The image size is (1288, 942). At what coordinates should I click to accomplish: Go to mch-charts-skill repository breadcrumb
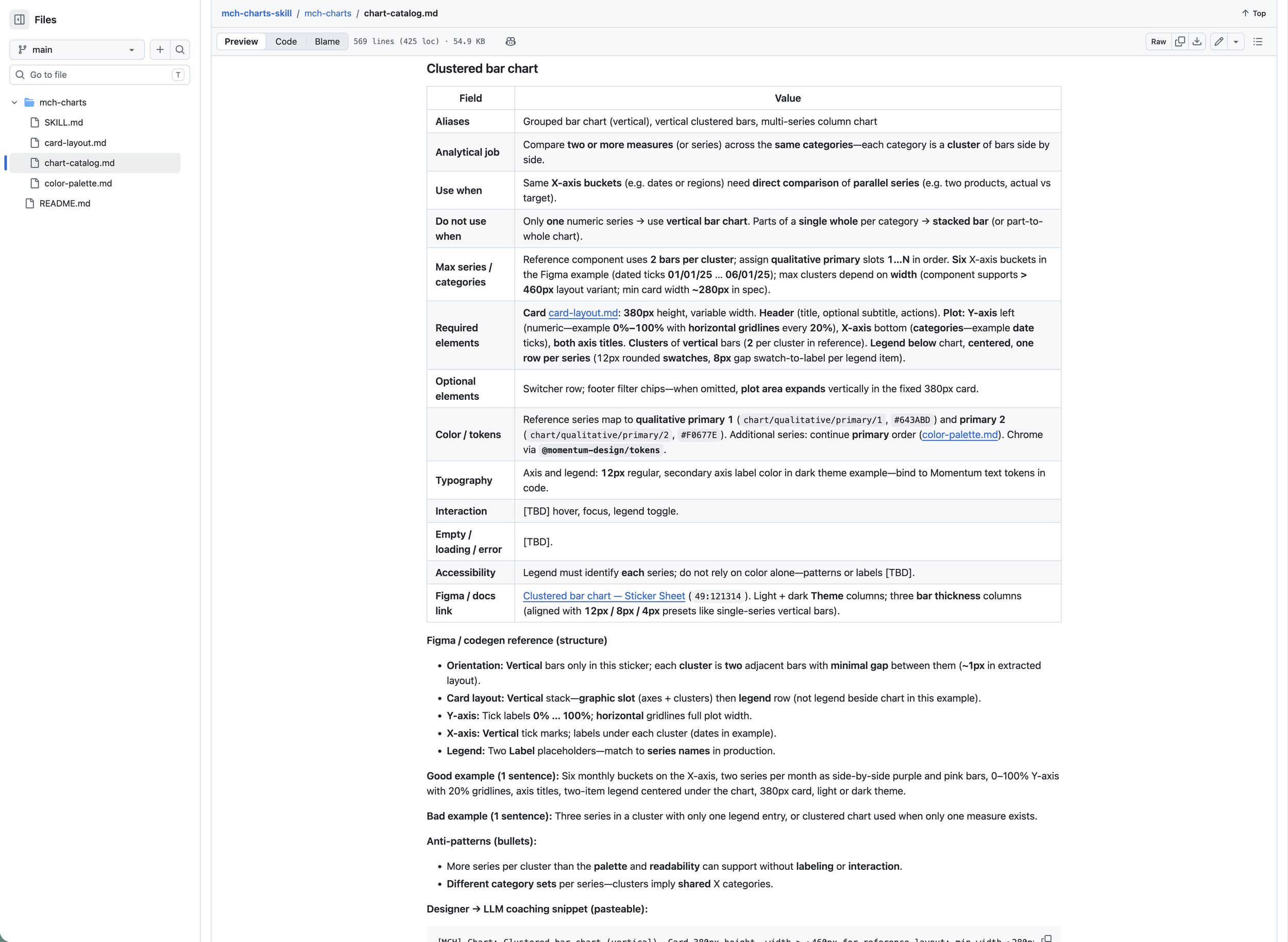click(x=257, y=13)
